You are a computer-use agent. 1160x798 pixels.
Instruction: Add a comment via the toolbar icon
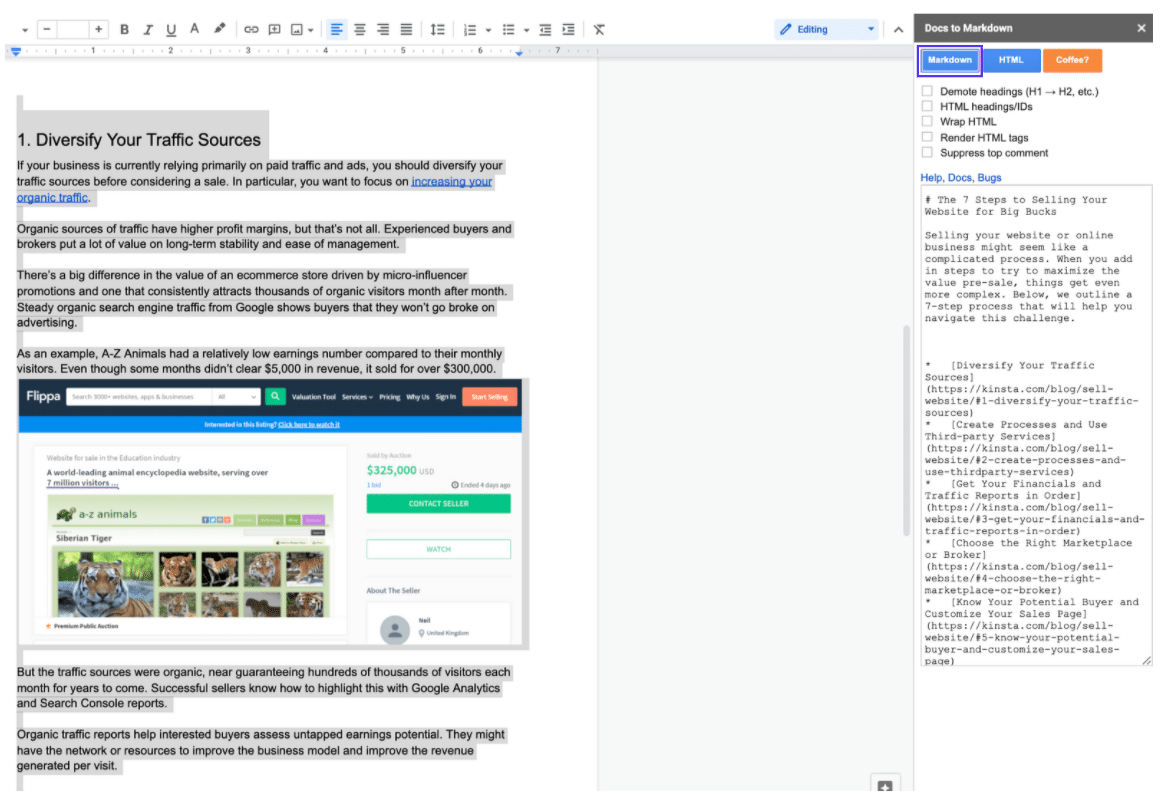[x=274, y=29]
